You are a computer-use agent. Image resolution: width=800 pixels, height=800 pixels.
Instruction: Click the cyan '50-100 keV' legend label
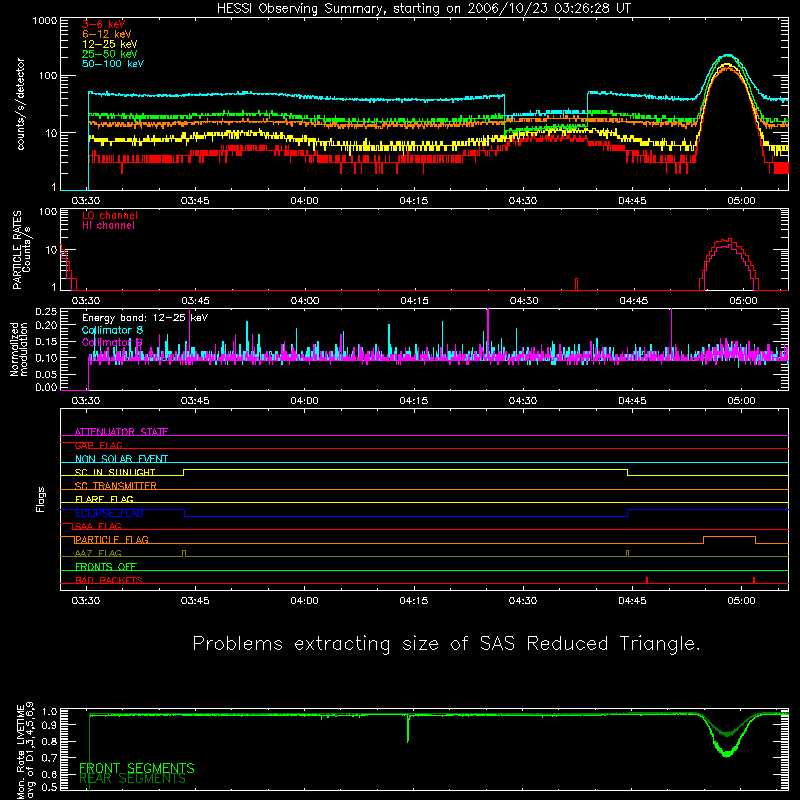pyautogui.click(x=113, y=64)
